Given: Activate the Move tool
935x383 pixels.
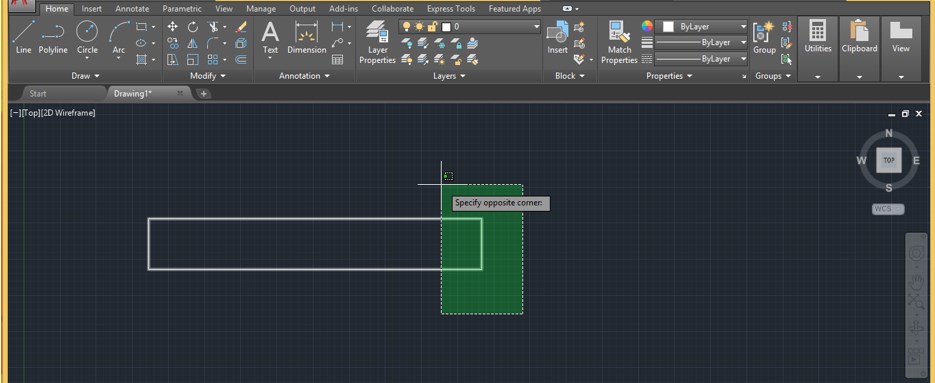Looking at the screenshot, I should point(172,27).
